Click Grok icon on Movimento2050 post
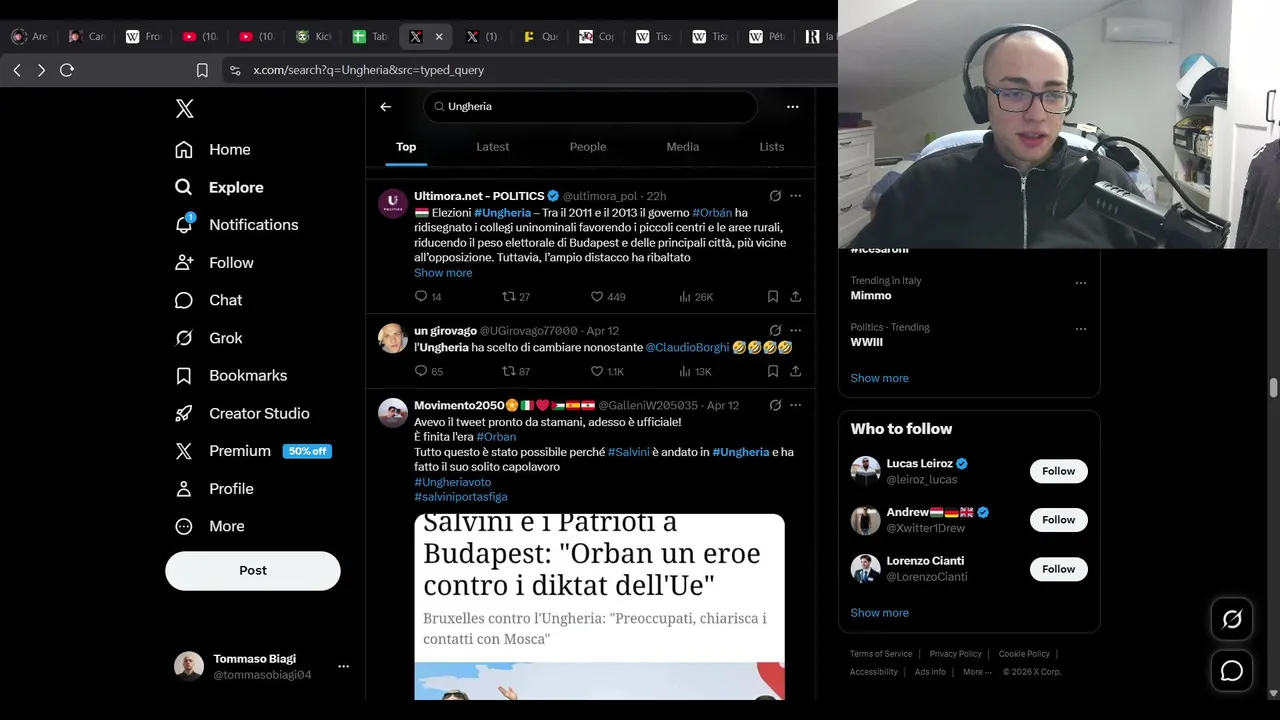This screenshot has height=720, width=1280. coord(775,405)
